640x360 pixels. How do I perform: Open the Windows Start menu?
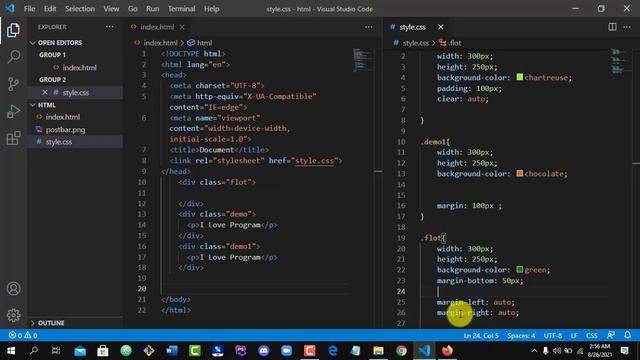(11, 351)
